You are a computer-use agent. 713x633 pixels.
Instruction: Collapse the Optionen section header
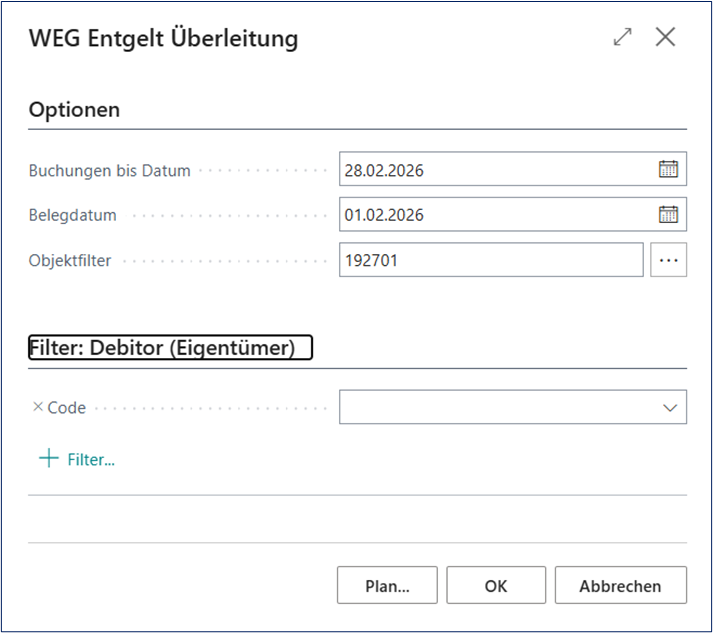pyautogui.click(x=75, y=110)
